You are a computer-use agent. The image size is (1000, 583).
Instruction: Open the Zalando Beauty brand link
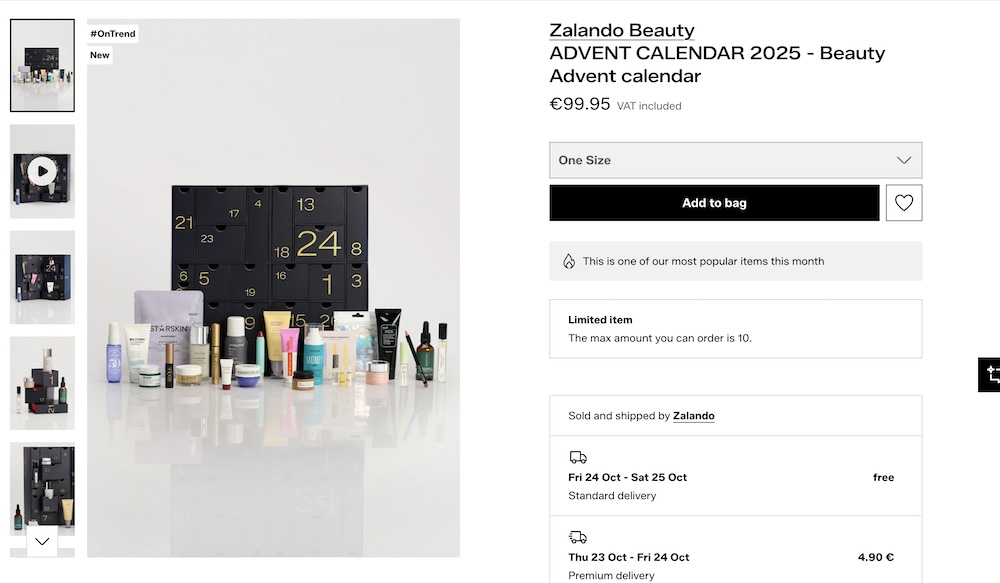coord(622,31)
